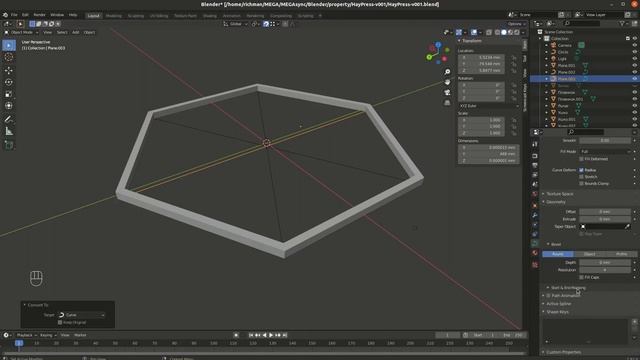Hide the Light object via its eye icon

point(635,59)
